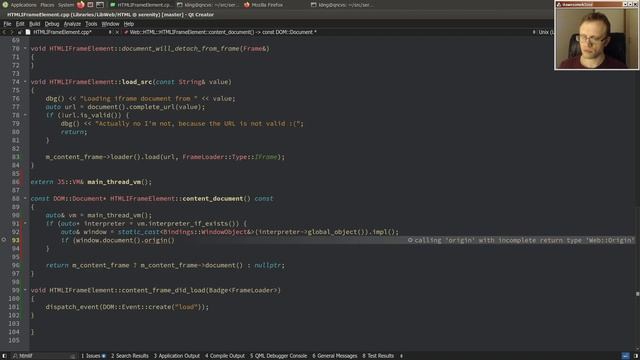Click the main_thread_vm declaration on line 86

(115, 182)
